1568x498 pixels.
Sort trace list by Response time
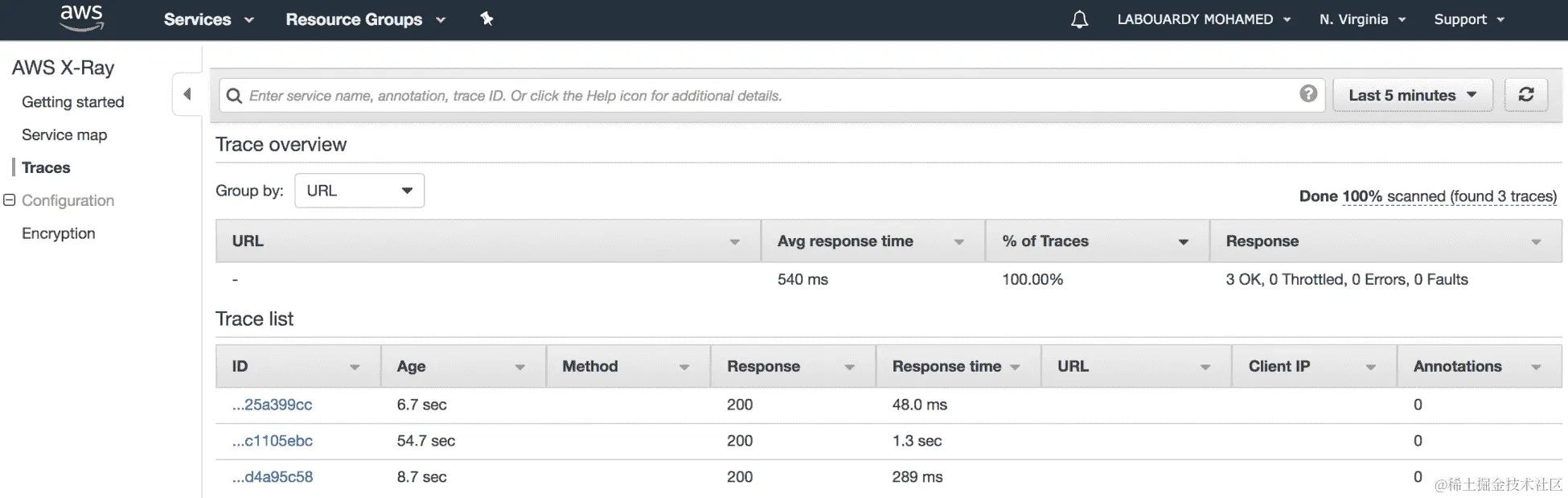1015,367
